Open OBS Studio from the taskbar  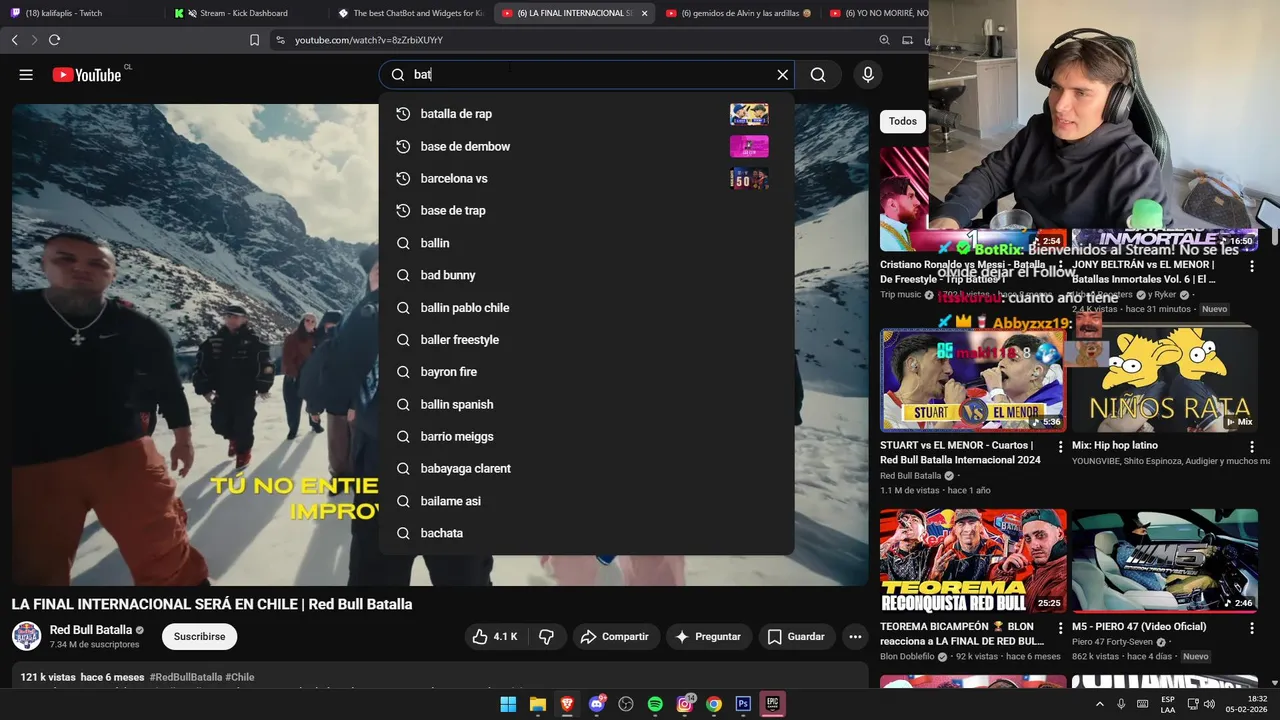[626, 704]
